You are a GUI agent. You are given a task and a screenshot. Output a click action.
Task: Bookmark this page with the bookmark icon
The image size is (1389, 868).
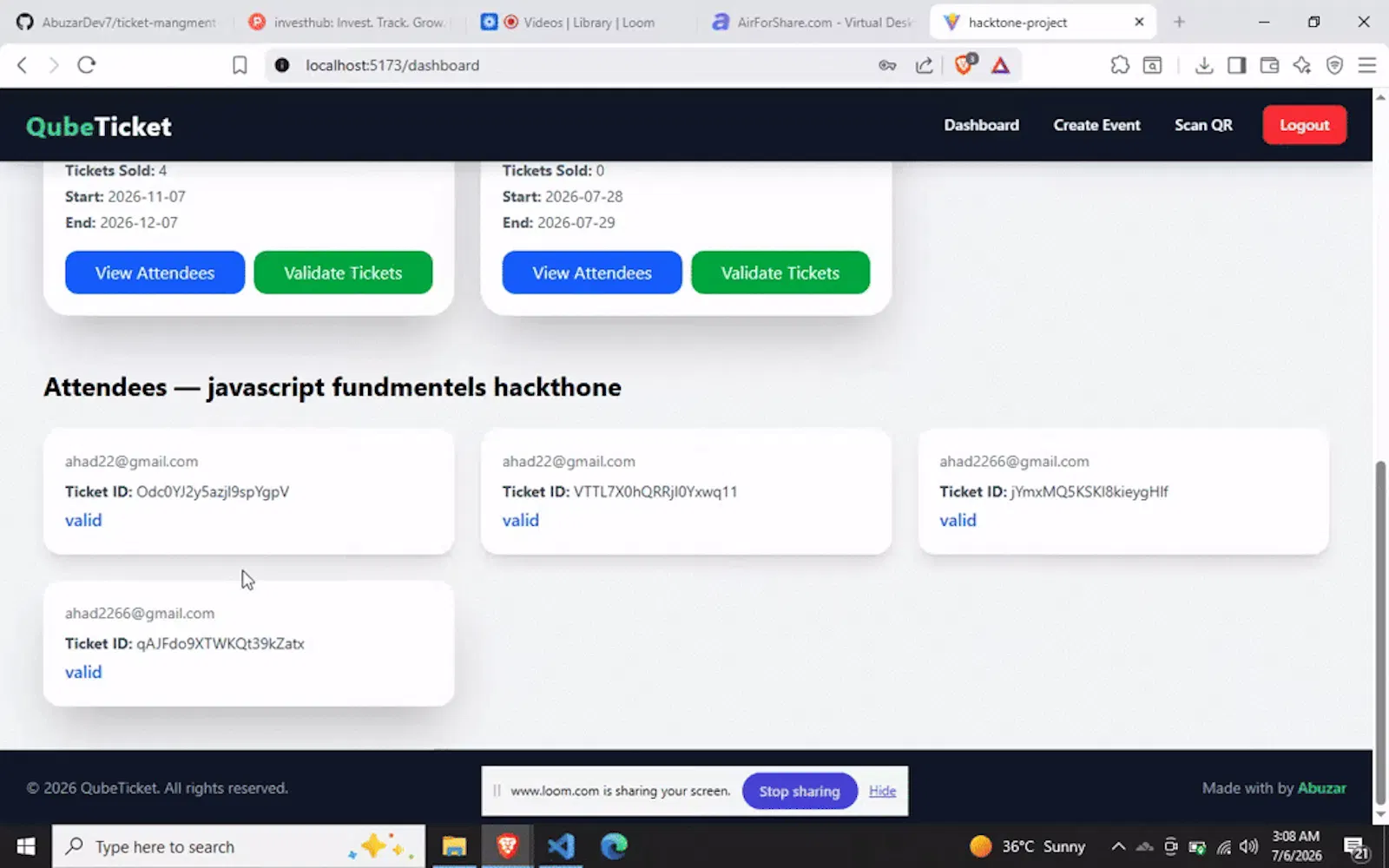[x=240, y=65]
